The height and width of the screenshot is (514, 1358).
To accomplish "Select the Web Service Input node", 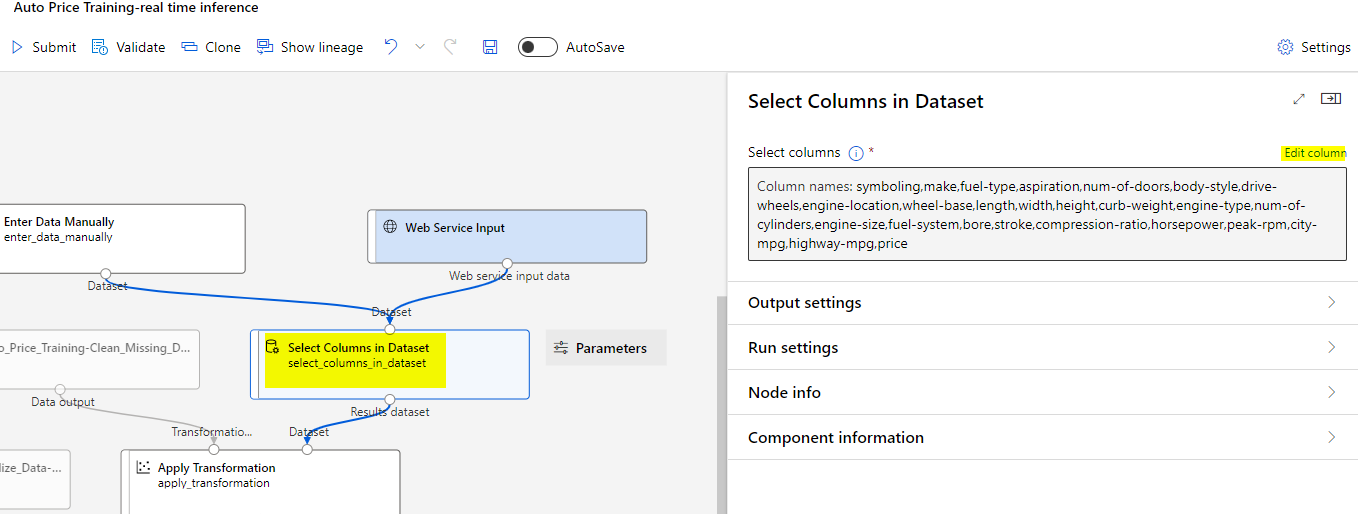I will tap(507, 236).
